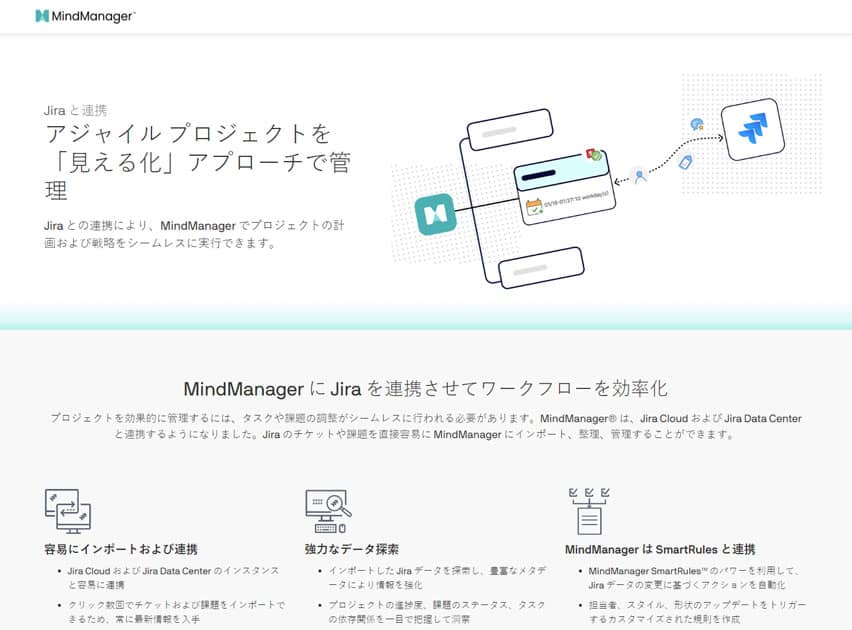Click heading MindManager に Jira を連携させて

(x=425, y=387)
